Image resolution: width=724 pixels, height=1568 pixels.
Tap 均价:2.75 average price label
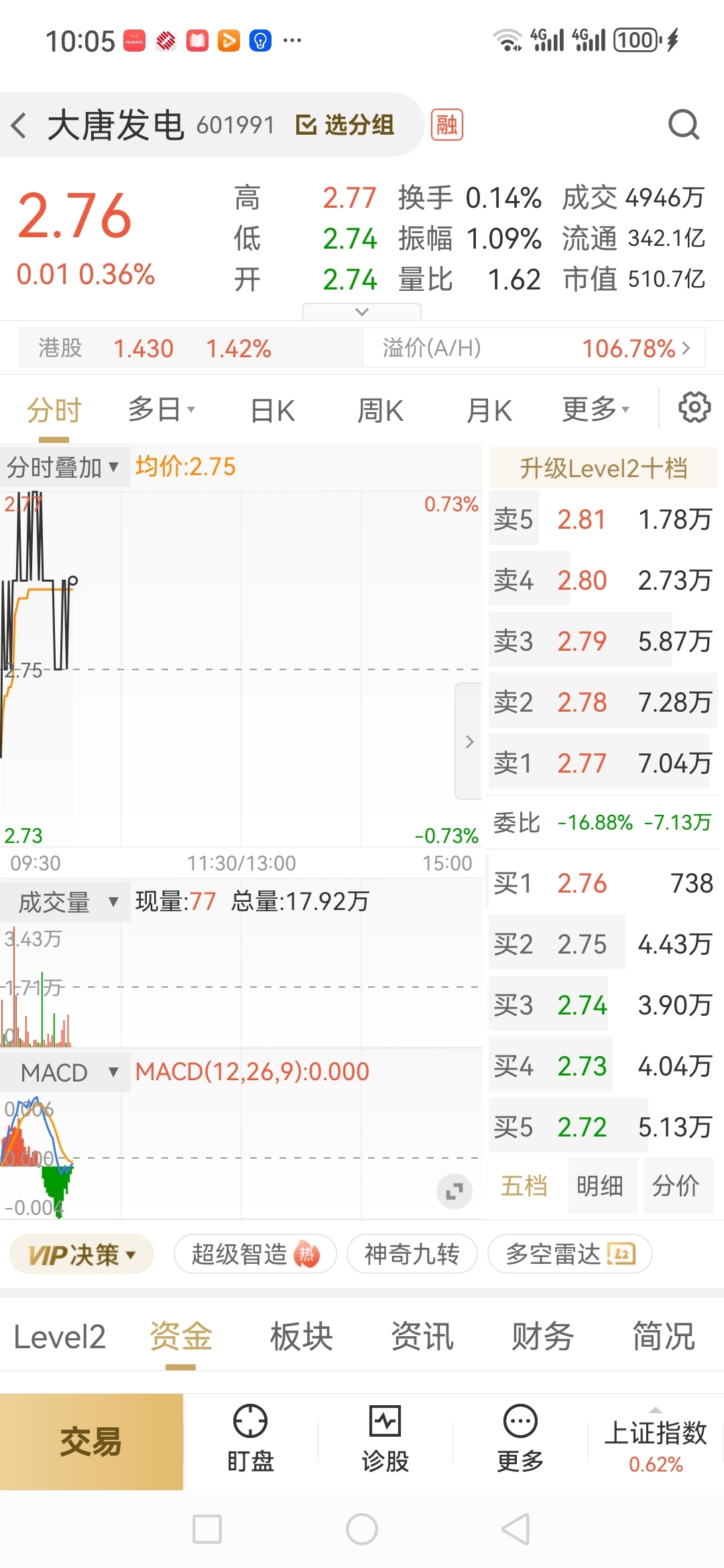pos(186,466)
